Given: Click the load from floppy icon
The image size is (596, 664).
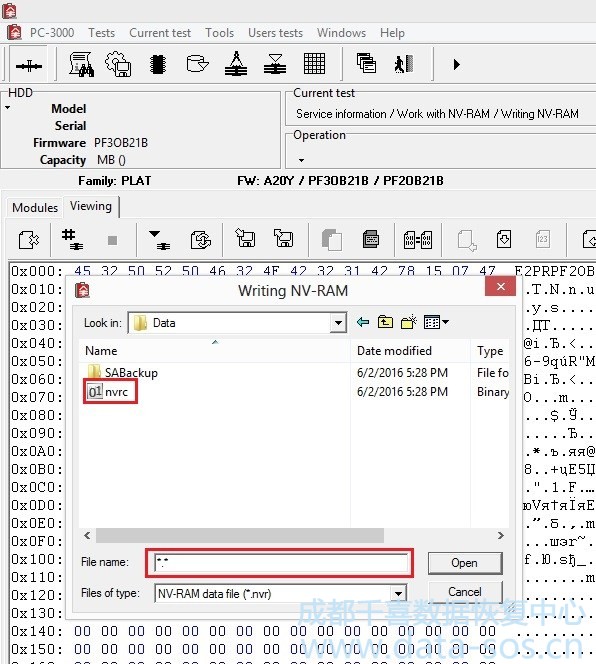Looking at the screenshot, I should (x=245, y=238).
